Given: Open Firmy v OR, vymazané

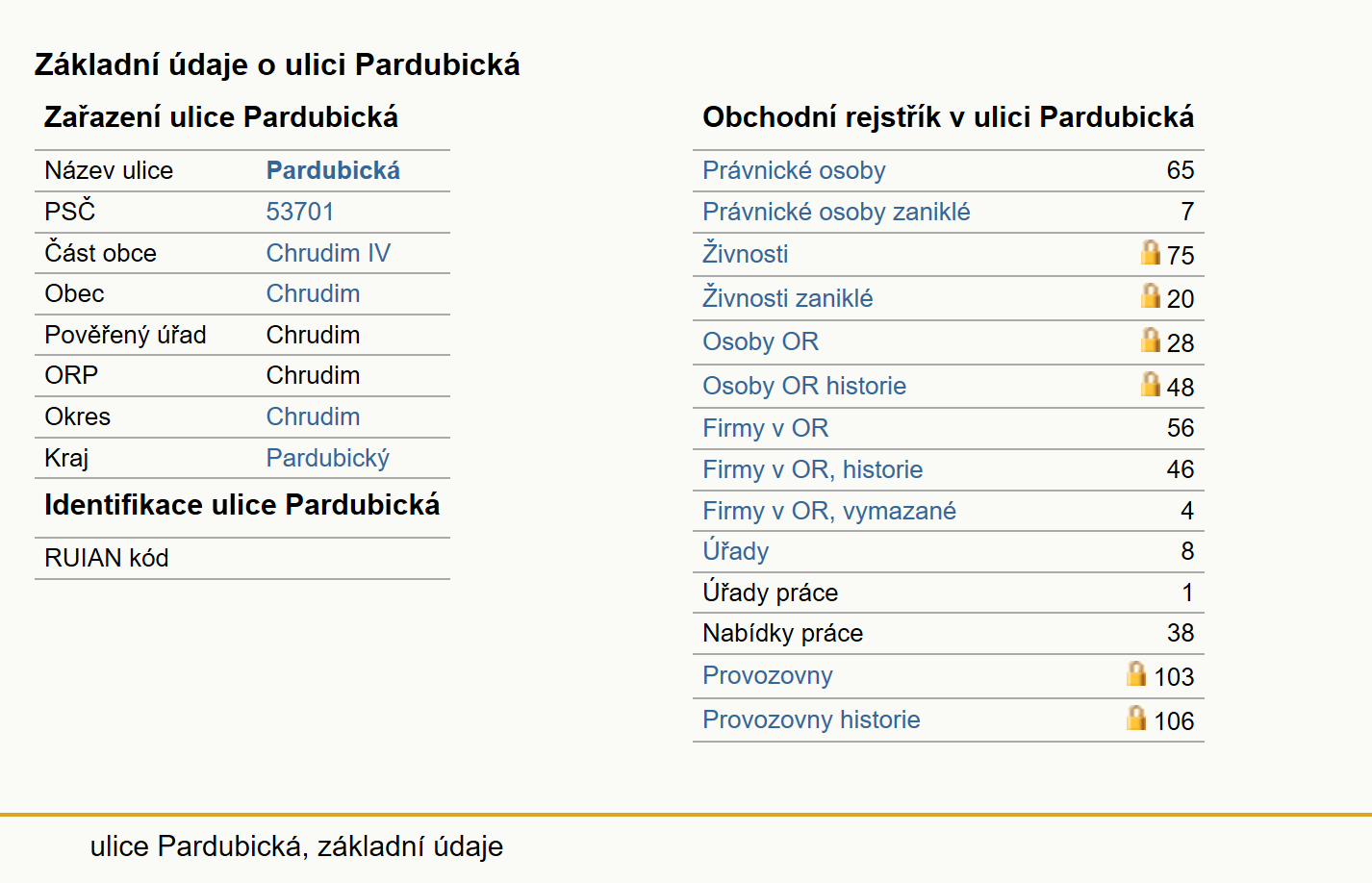Looking at the screenshot, I should (829, 511).
